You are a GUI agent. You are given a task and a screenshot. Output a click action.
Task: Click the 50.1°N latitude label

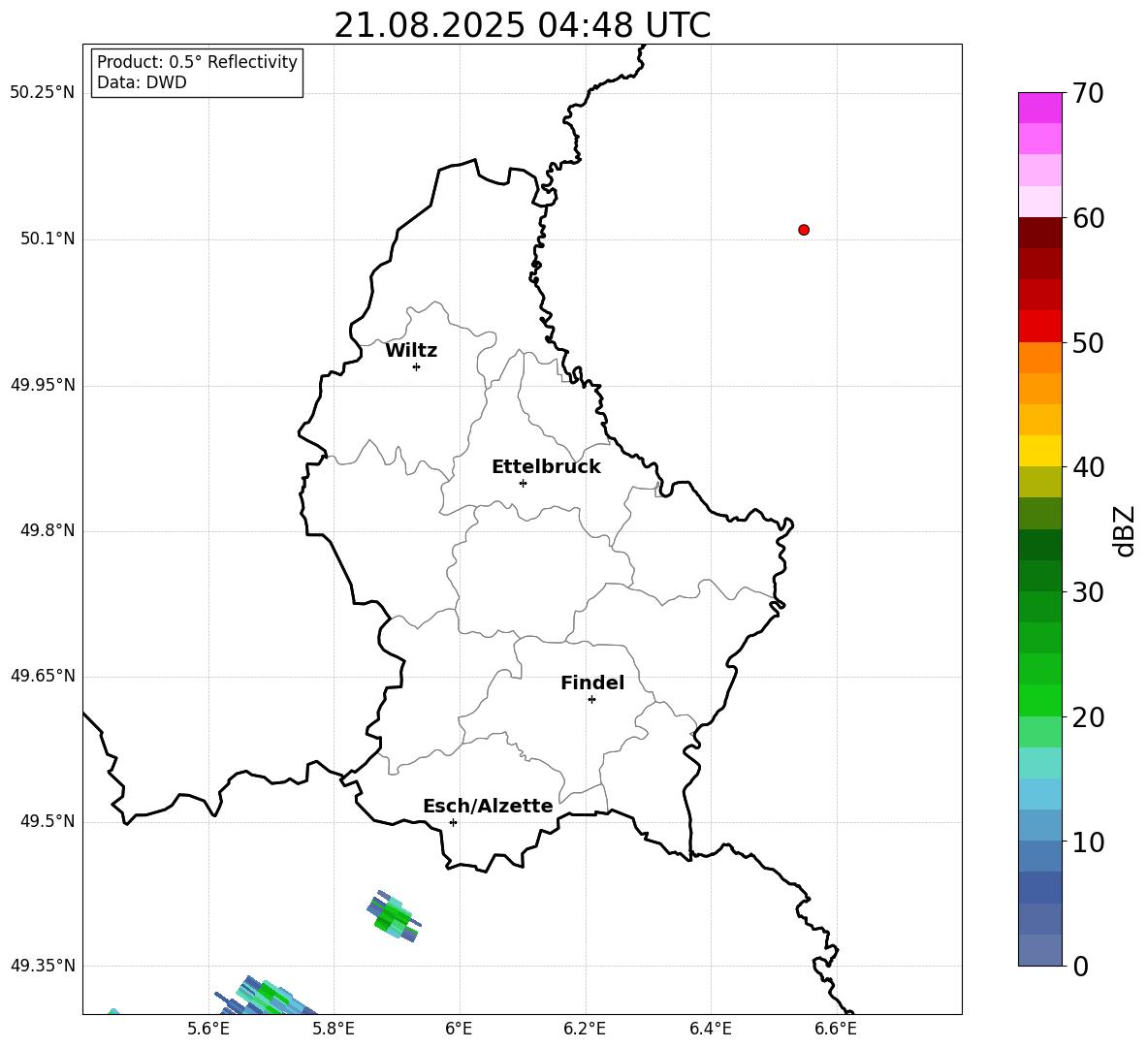pyautogui.click(x=48, y=238)
